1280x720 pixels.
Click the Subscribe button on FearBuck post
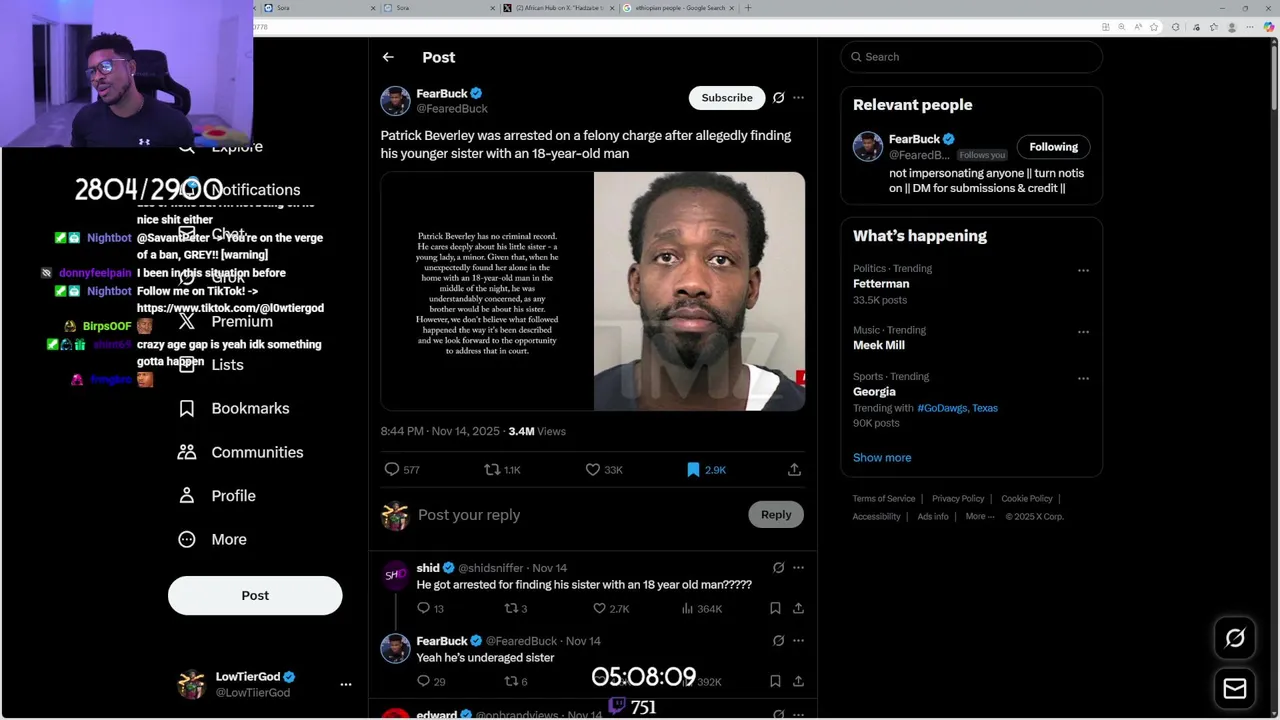[727, 98]
